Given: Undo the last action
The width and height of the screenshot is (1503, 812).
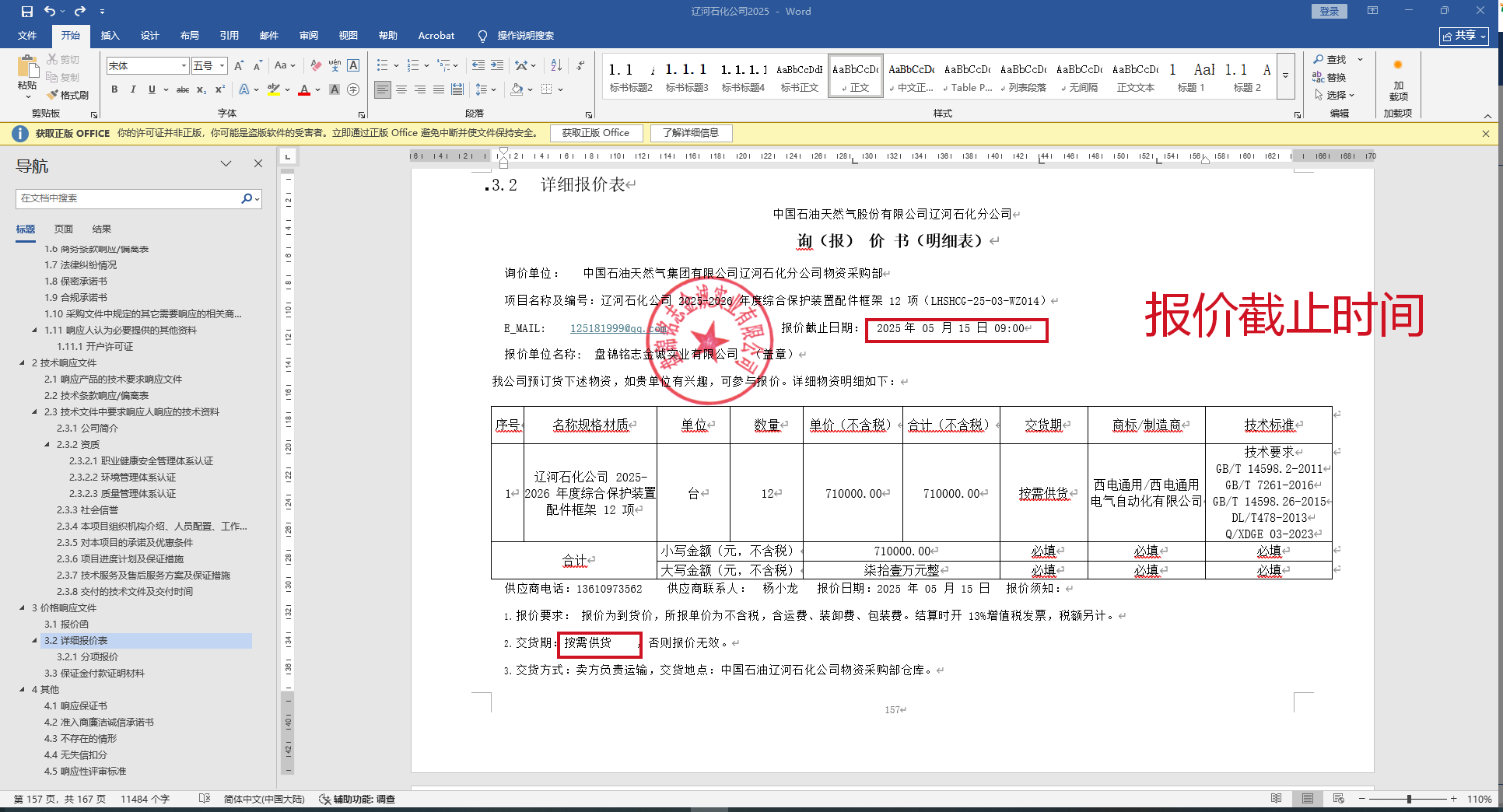Looking at the screenshot, I should [x=50, y=12].
